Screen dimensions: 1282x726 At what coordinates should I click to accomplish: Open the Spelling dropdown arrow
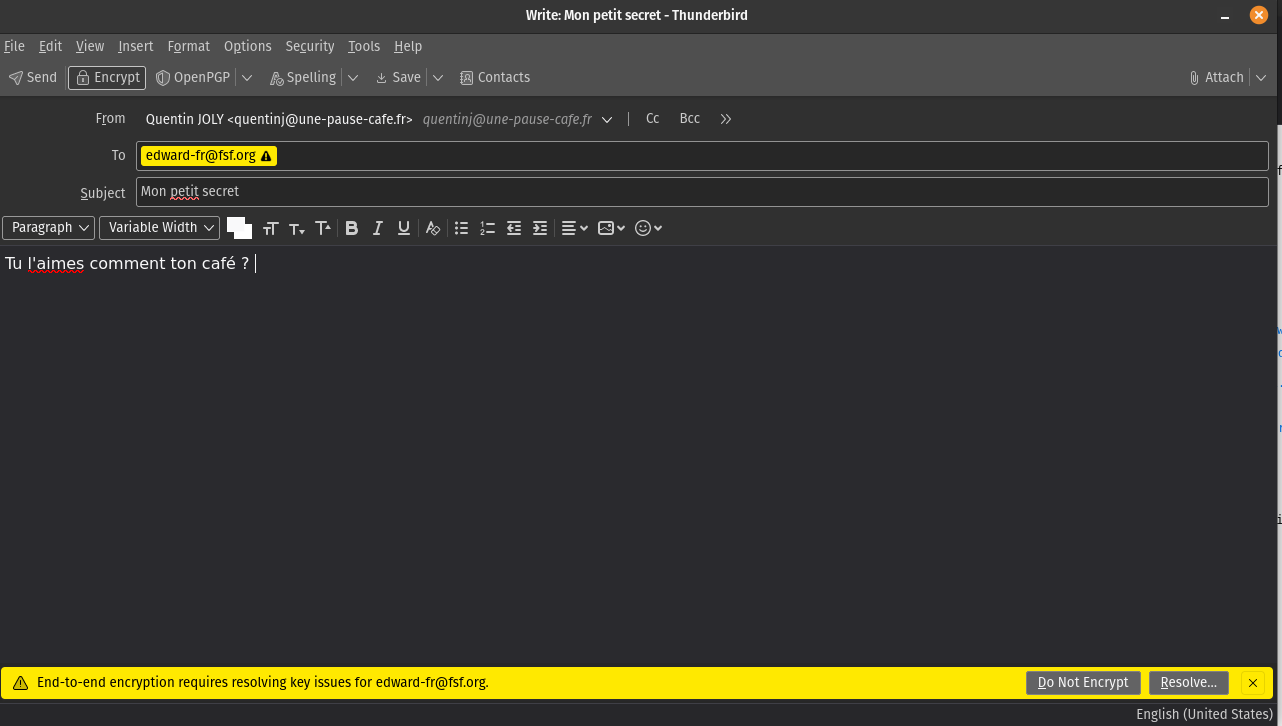353,78
